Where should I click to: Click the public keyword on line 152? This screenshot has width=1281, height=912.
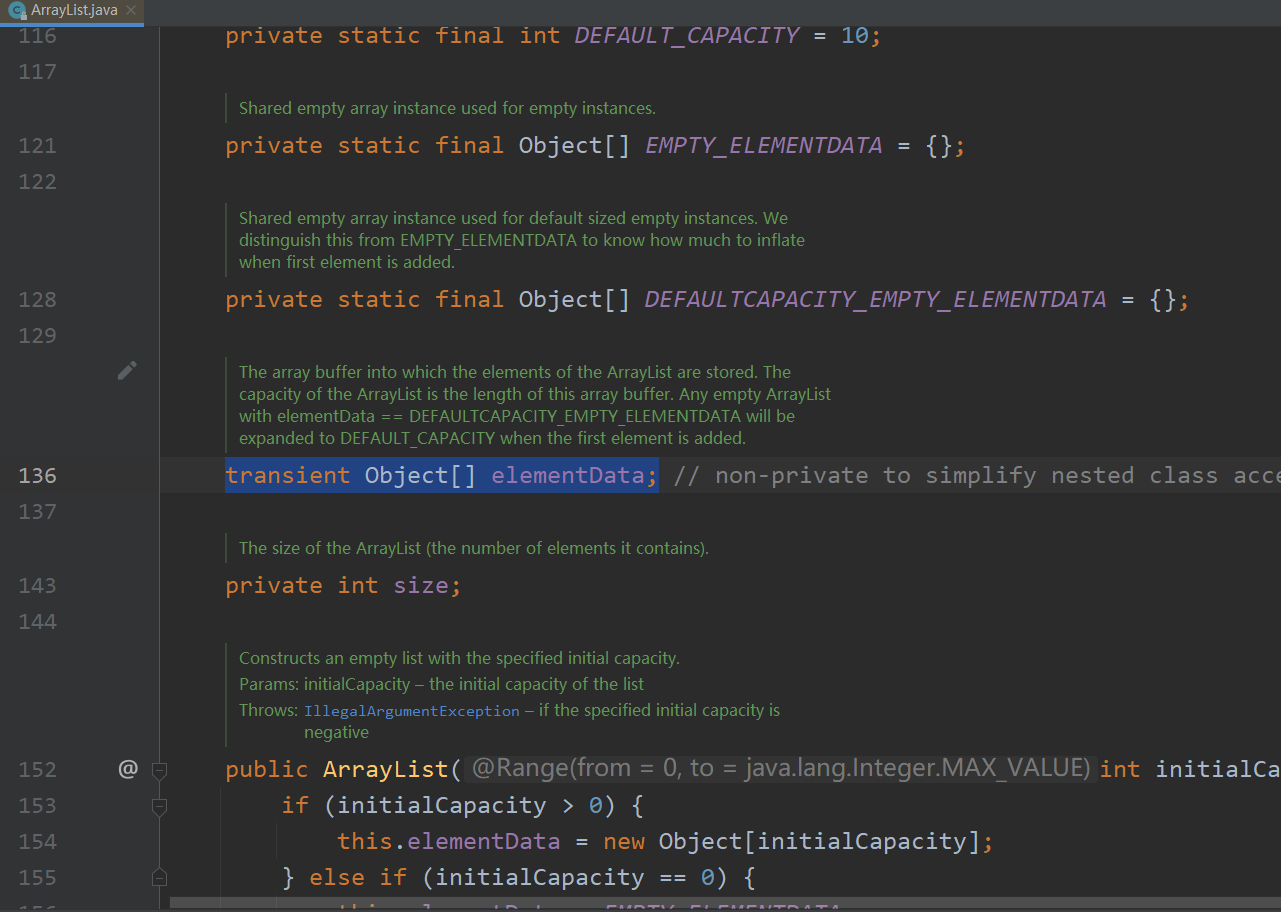267,770
